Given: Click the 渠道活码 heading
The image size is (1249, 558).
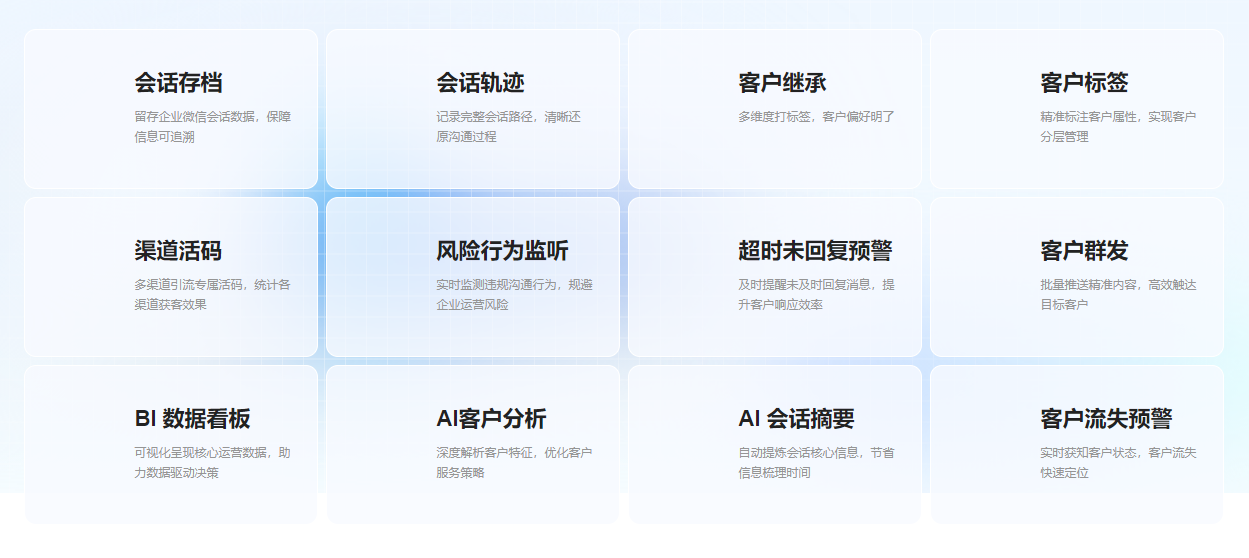Looking at the screenshot, I should (x=178, y=251).
